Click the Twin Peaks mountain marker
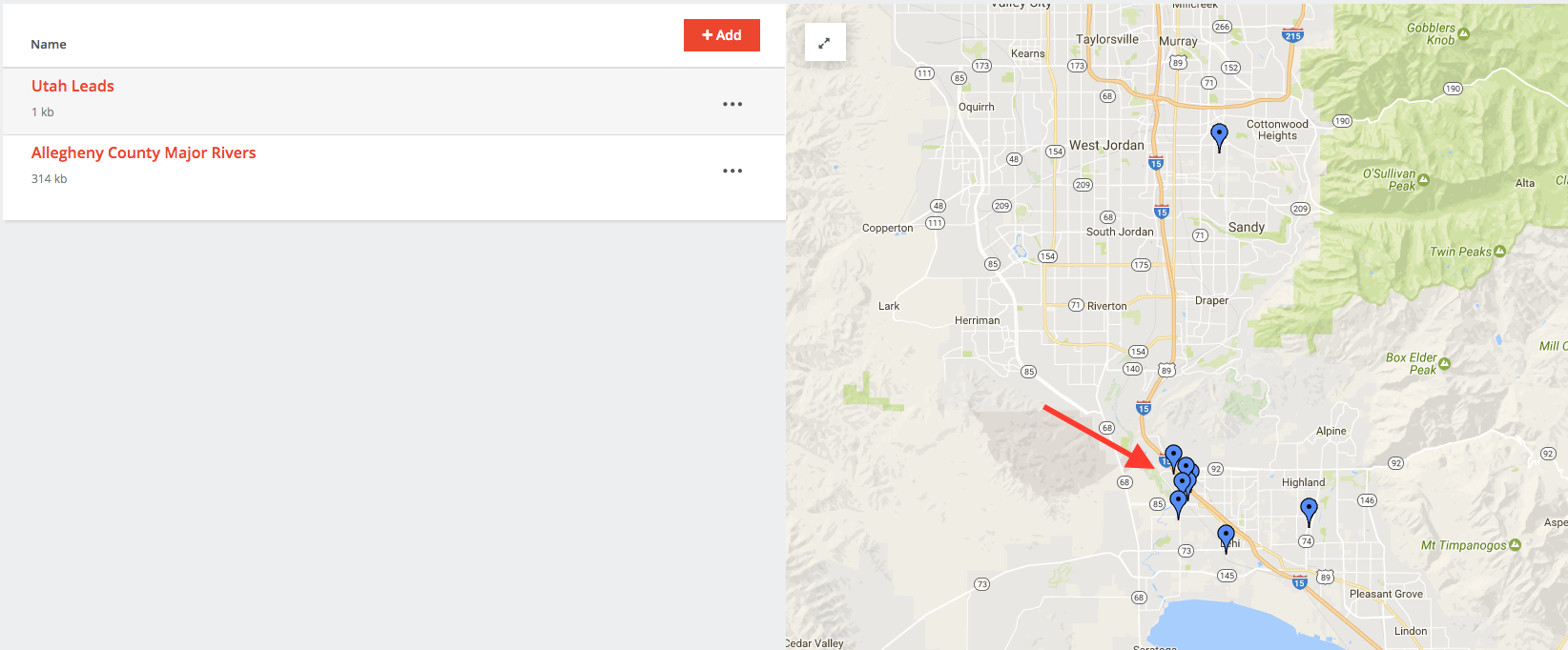Viewport: 1568px width, 650px height. 1500,252
